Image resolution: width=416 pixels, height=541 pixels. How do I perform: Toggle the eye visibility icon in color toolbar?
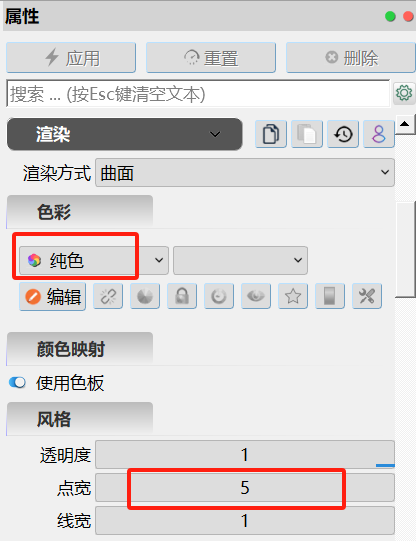(x=256, y=296)
